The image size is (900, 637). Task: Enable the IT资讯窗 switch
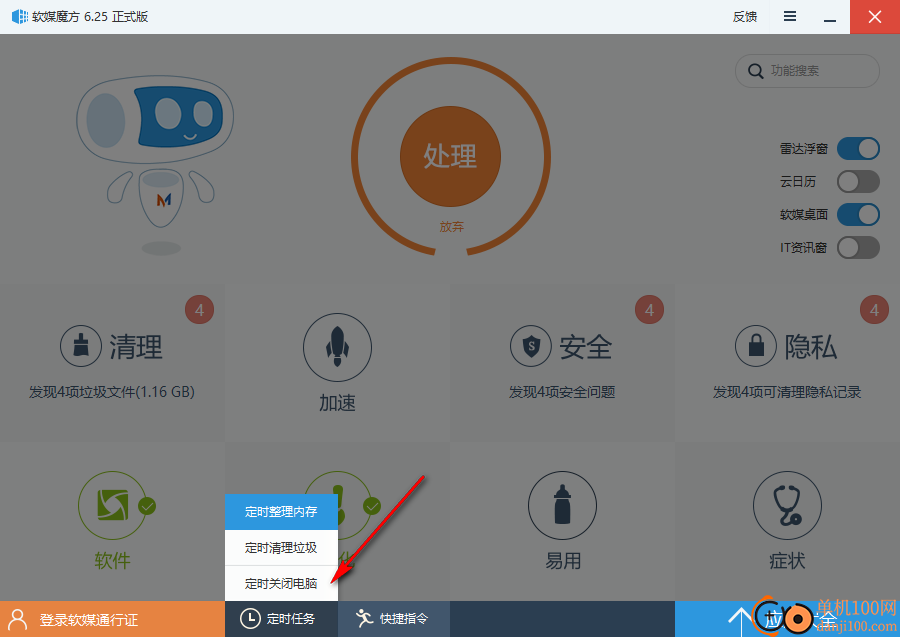click(858, 248)
